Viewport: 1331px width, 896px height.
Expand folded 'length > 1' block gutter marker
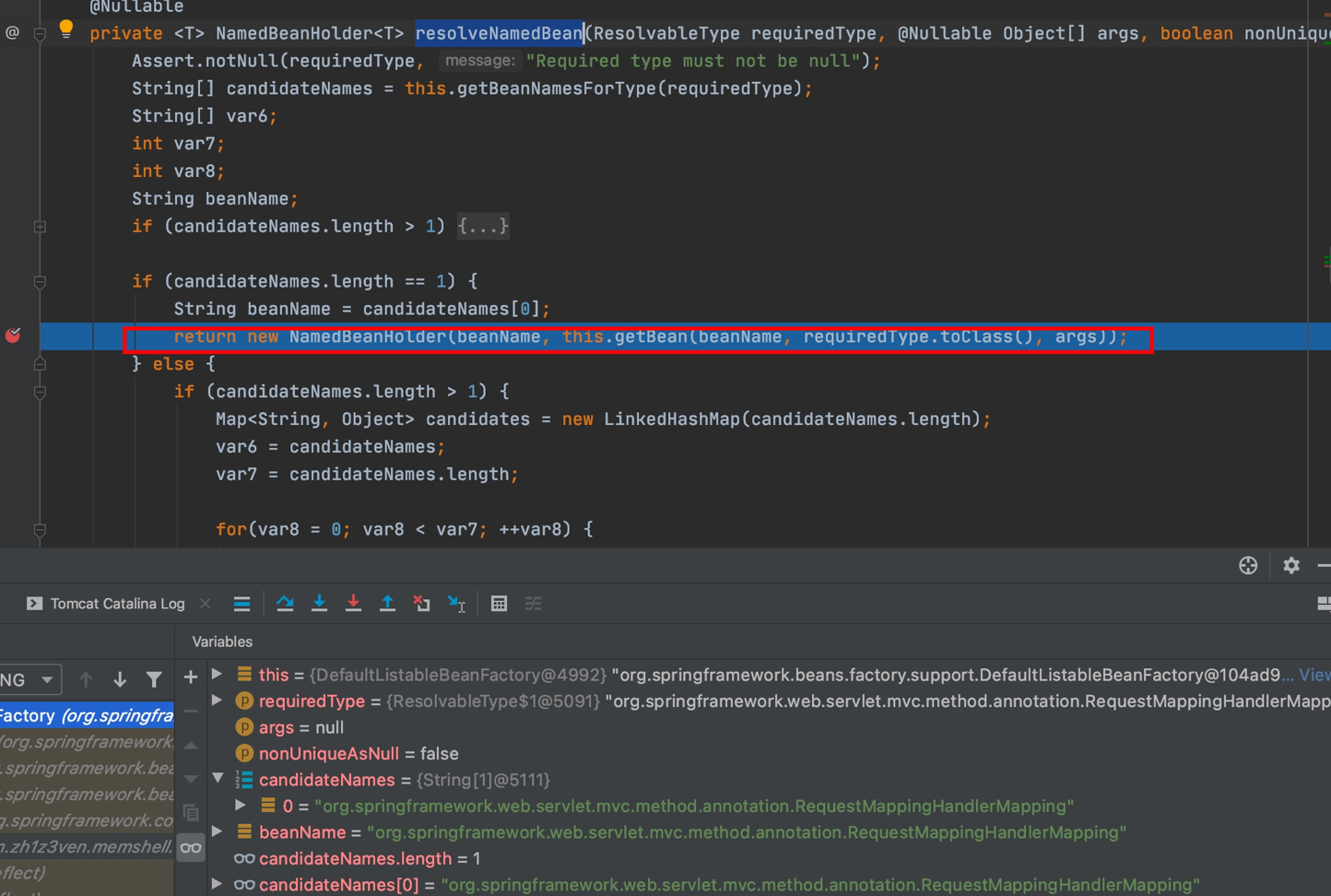click(x=40, y=227)
